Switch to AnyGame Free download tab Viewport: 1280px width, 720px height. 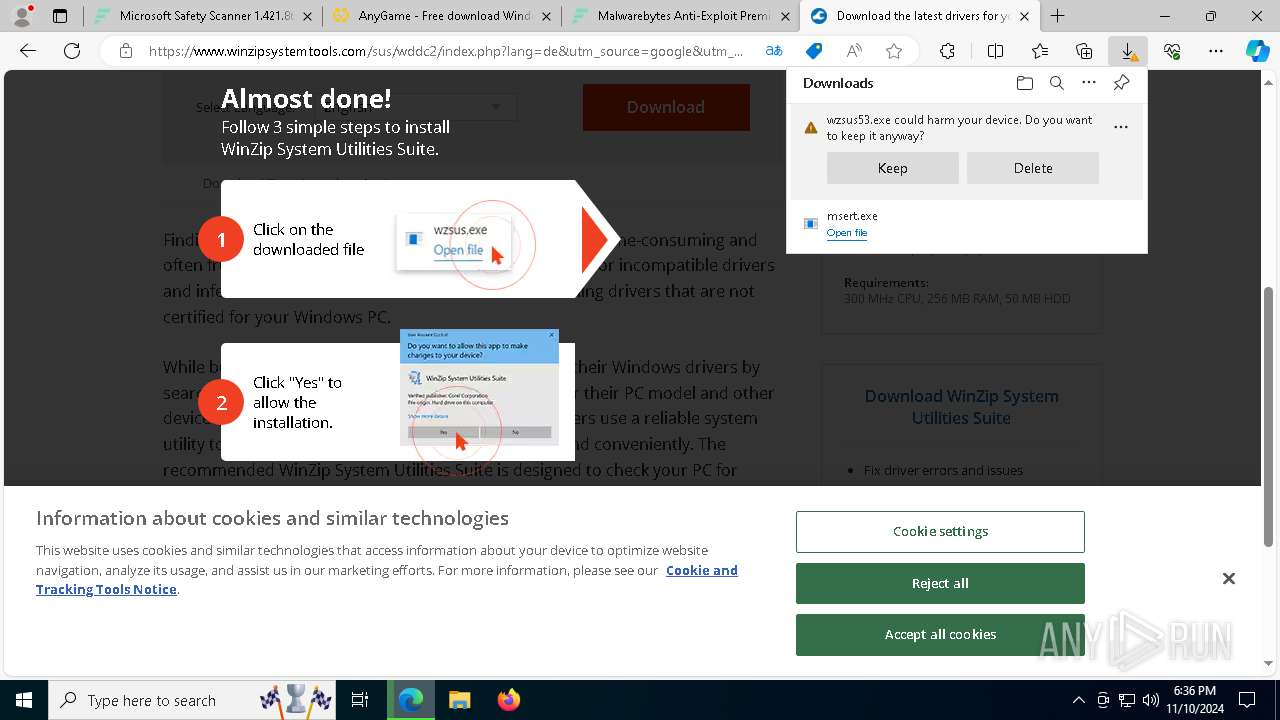(432, 16)
